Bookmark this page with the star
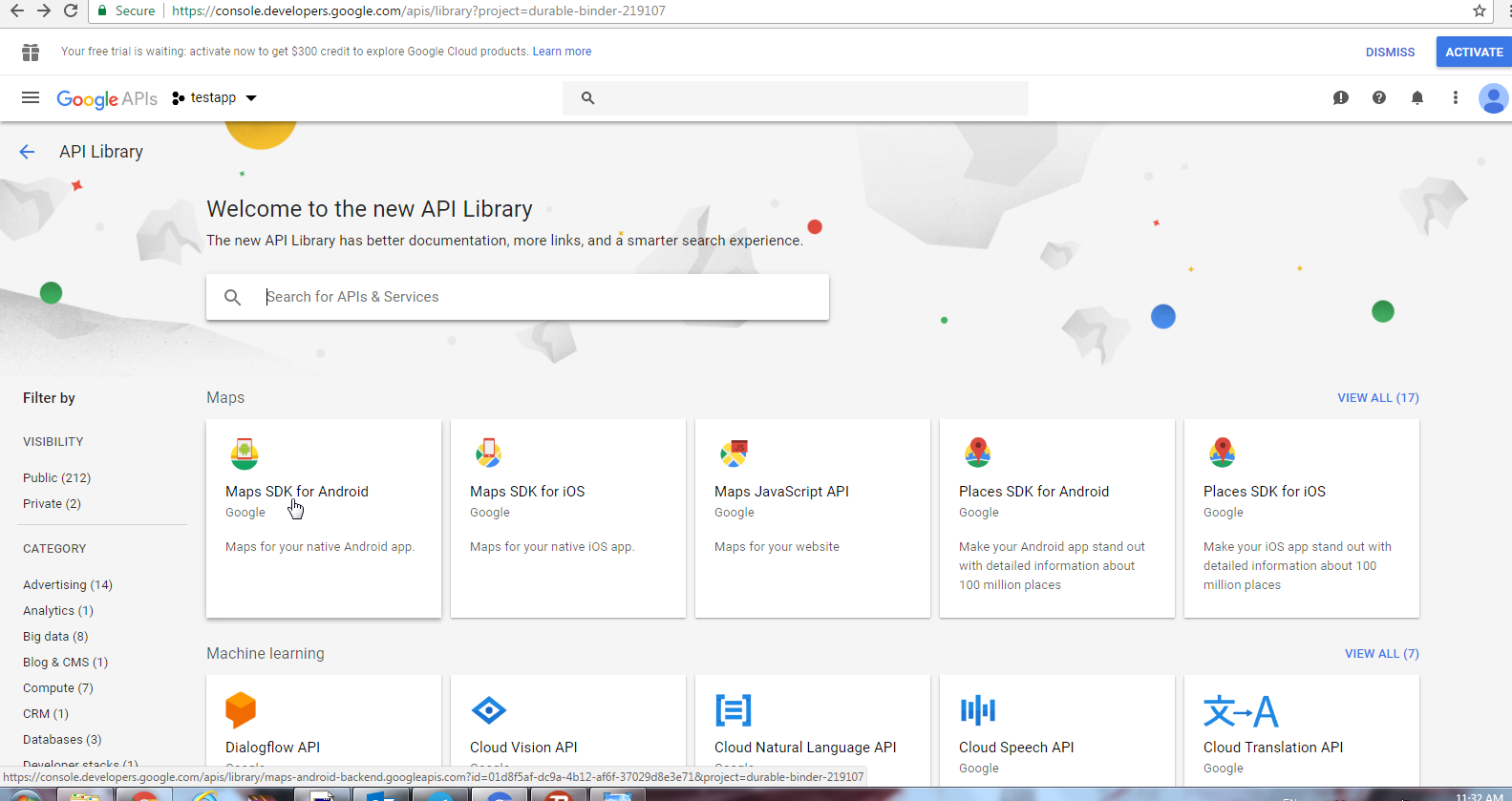The height and width of the screenshot is (801, 1512). coord(1480,11)
